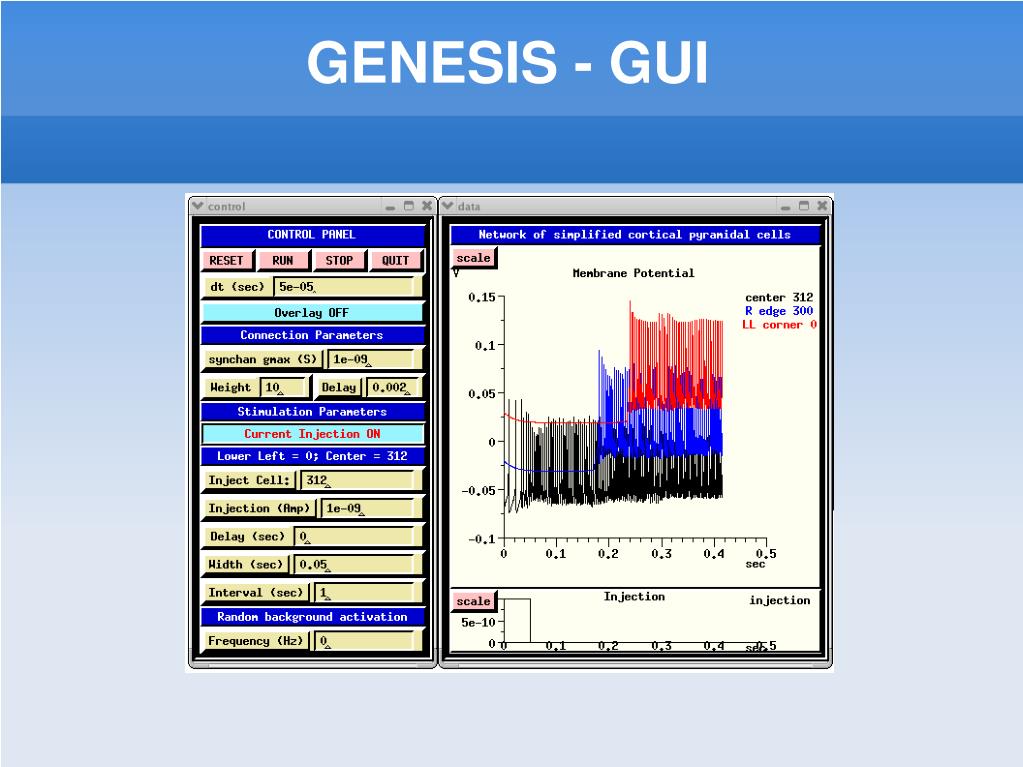
Task: Click the synchan gmax (S) label
Action: pyautogui.click(x=263, y=359)
